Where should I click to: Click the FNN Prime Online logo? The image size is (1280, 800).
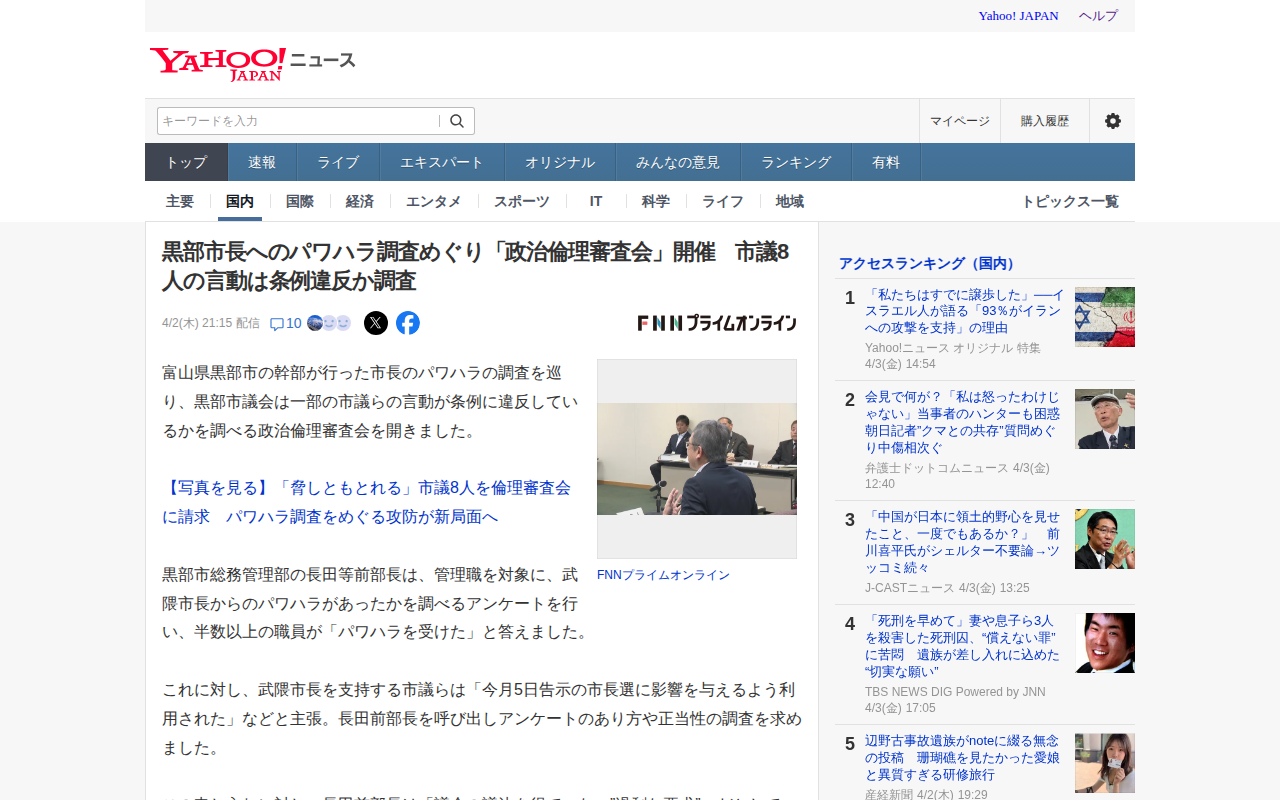point(717,323)
